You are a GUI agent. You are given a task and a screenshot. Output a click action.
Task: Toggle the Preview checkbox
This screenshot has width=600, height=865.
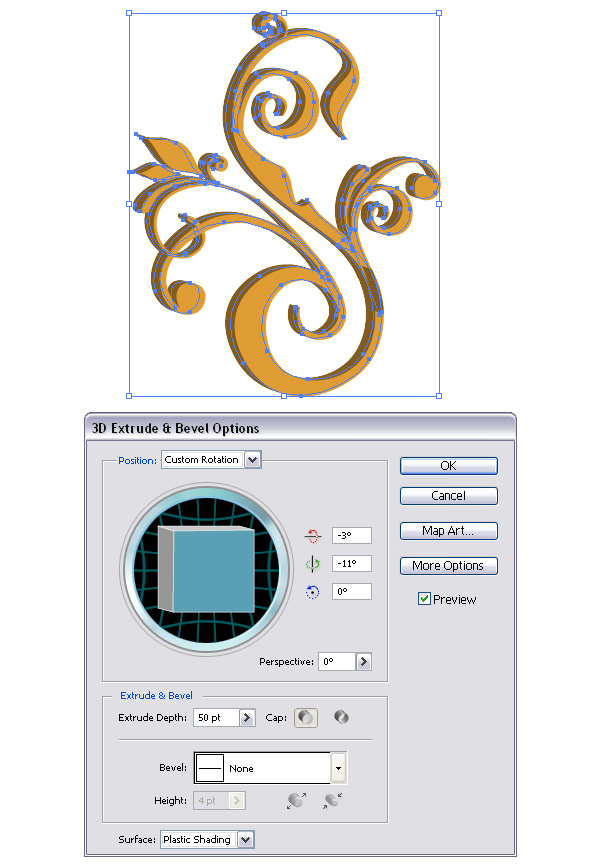click(424, 599)
